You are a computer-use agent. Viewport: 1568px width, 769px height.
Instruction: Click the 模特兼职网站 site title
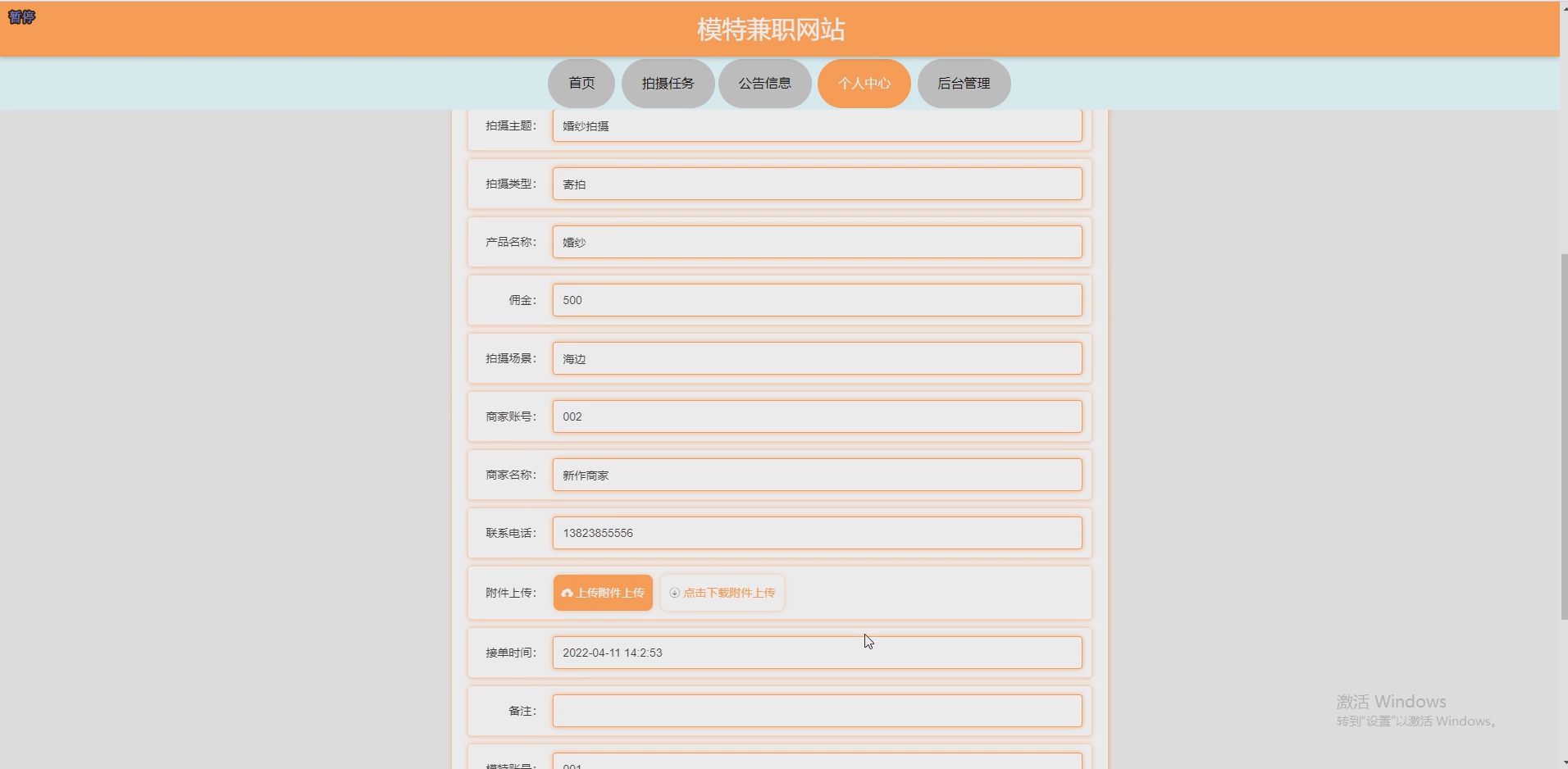click(x=771, y=30)
